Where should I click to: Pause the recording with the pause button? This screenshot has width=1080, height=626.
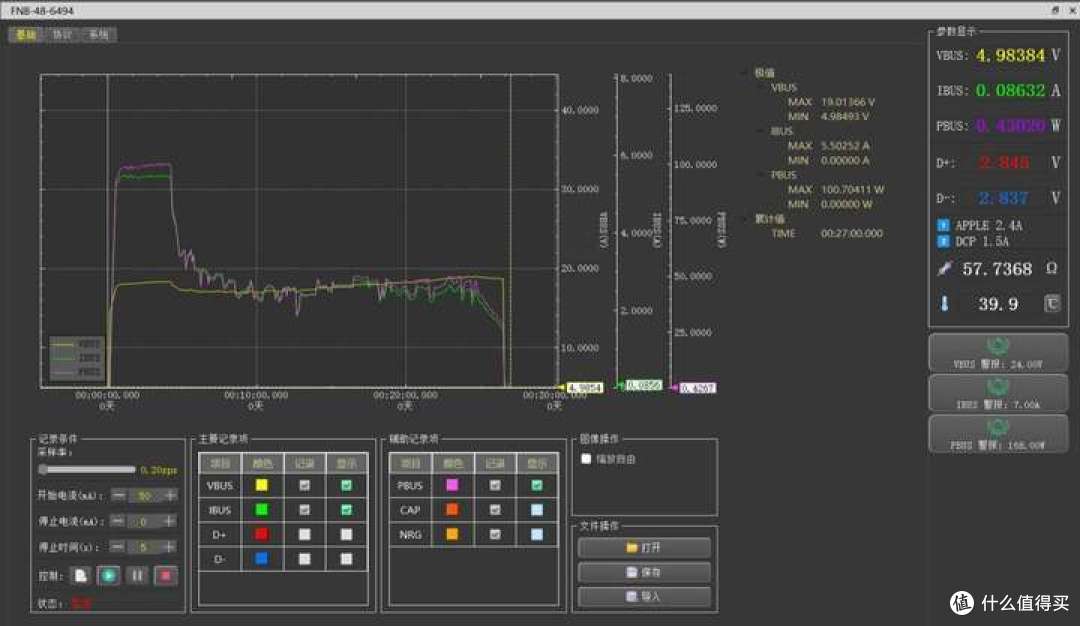coord(137,576)
